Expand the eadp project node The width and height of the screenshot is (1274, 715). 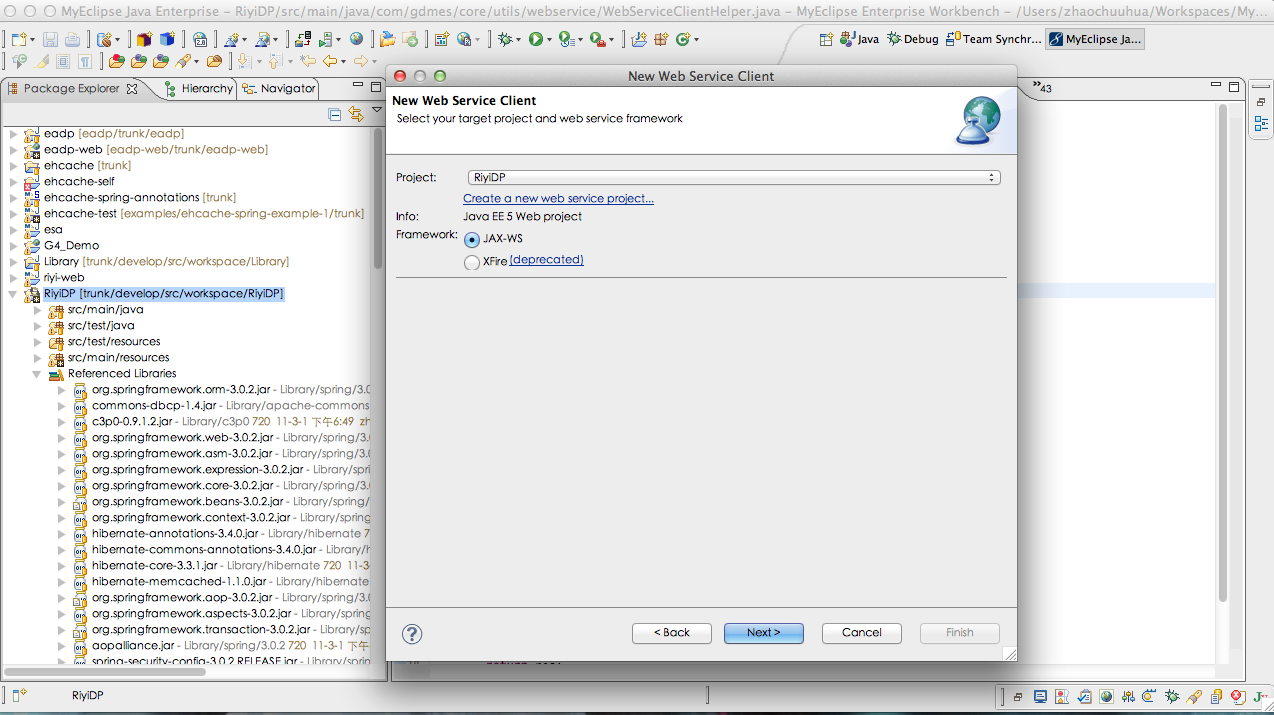[13, 134]
